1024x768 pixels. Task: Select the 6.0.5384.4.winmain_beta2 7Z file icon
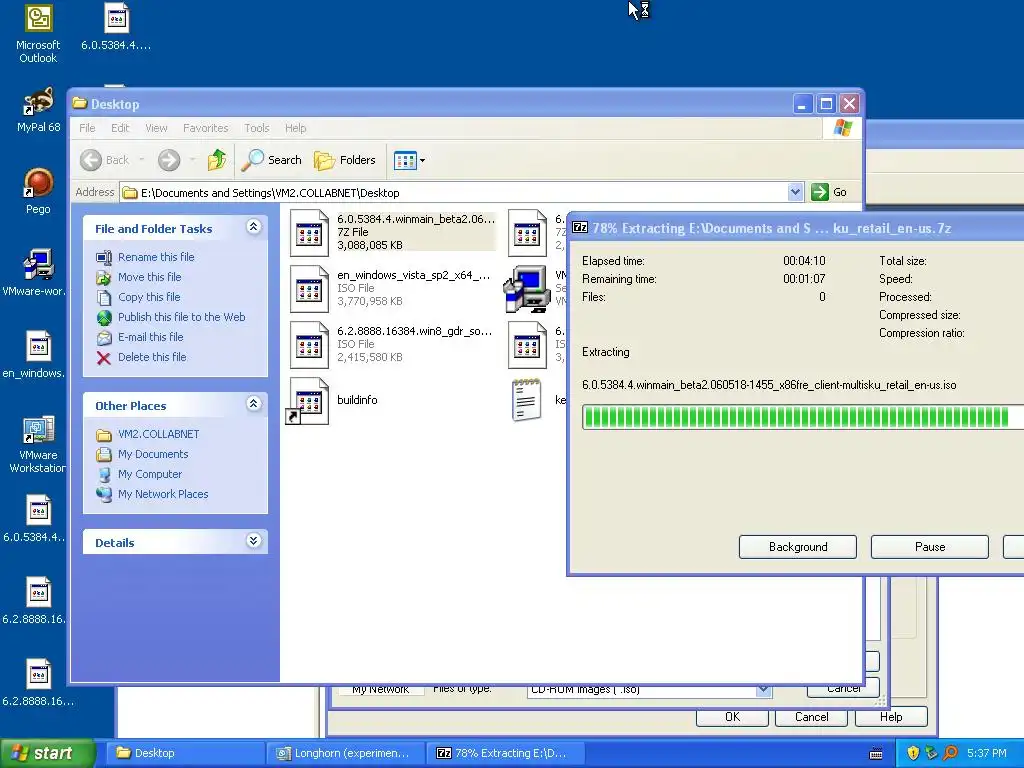tap(309, 232)
